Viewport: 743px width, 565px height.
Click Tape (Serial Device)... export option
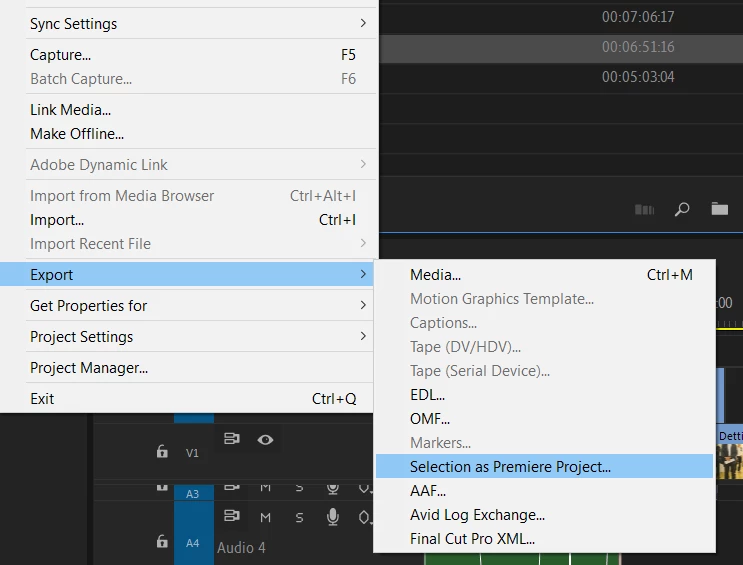tap(544, 371)
